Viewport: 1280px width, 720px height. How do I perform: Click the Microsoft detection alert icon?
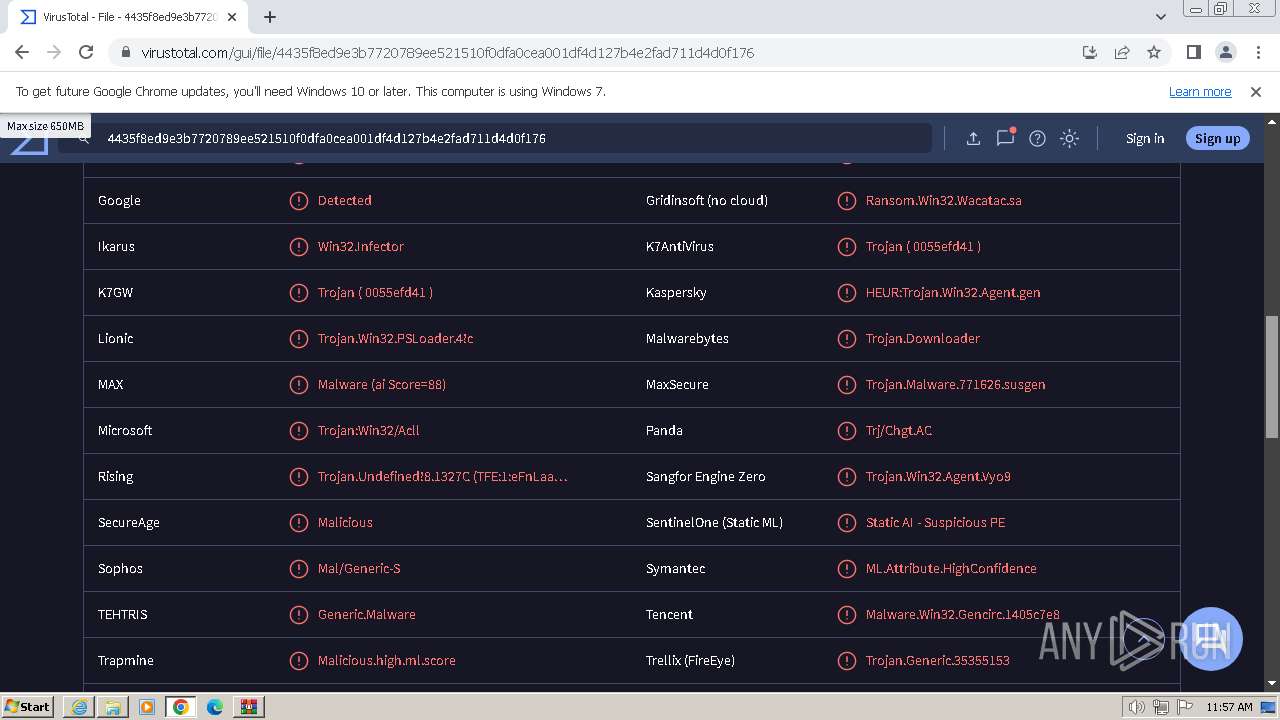pos(298,430)
